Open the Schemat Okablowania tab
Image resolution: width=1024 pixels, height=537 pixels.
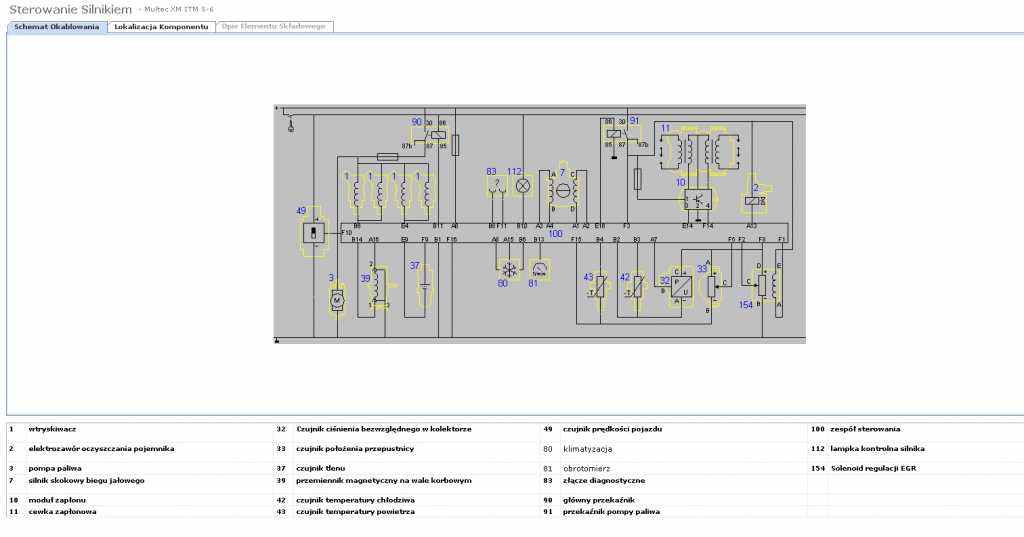click(56, 27)
